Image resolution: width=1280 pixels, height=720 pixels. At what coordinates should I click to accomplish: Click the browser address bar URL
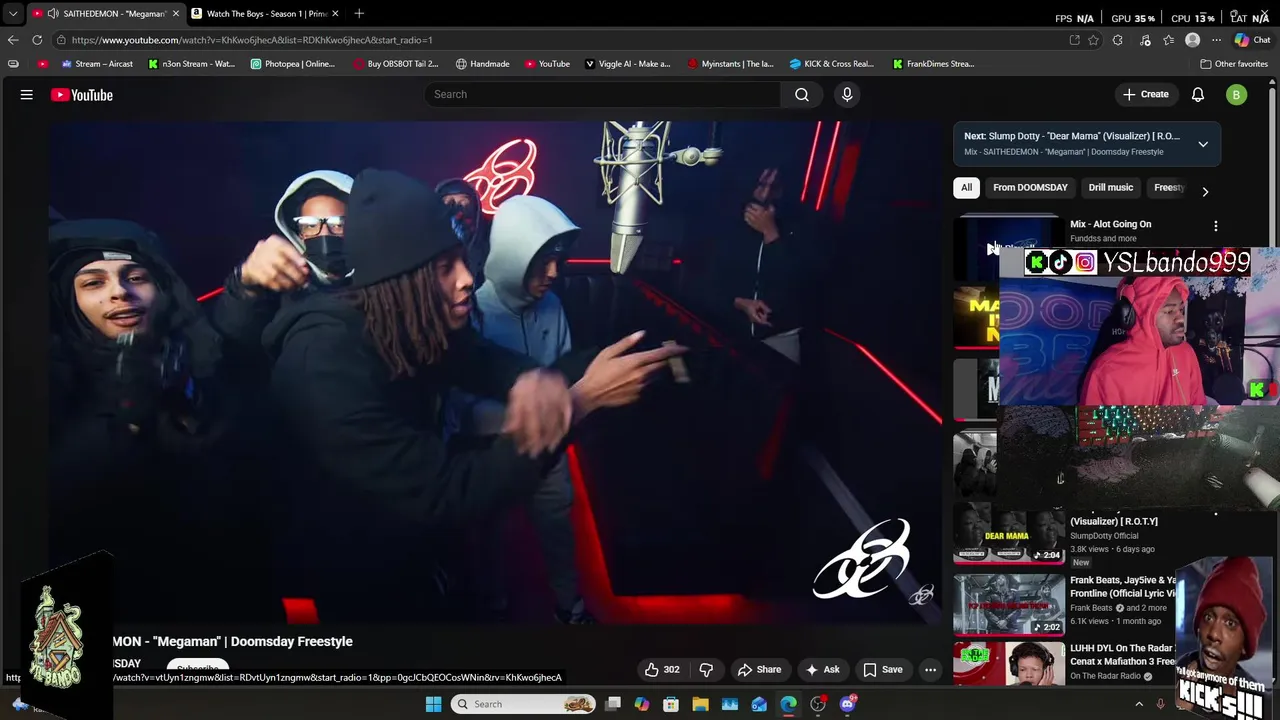tap(252, 40)
